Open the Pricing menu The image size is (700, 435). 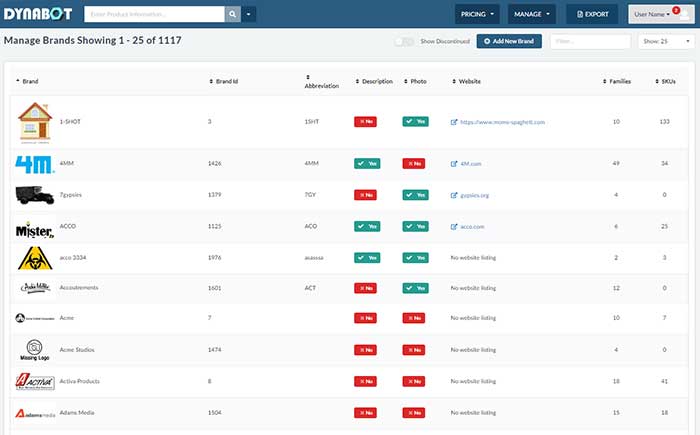click(x=477, y=14)
